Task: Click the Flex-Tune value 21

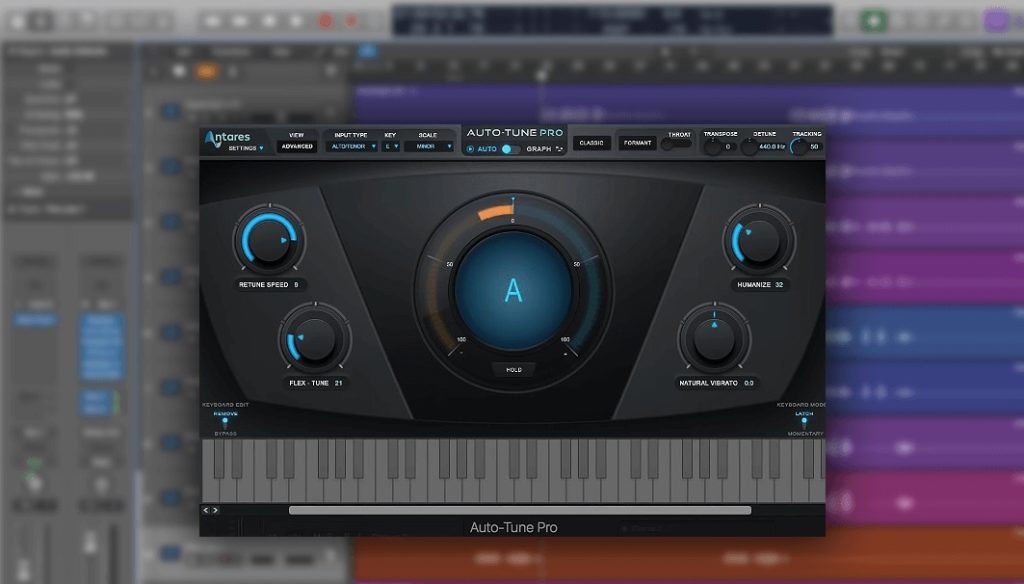Action: click(x=338, y=383)
